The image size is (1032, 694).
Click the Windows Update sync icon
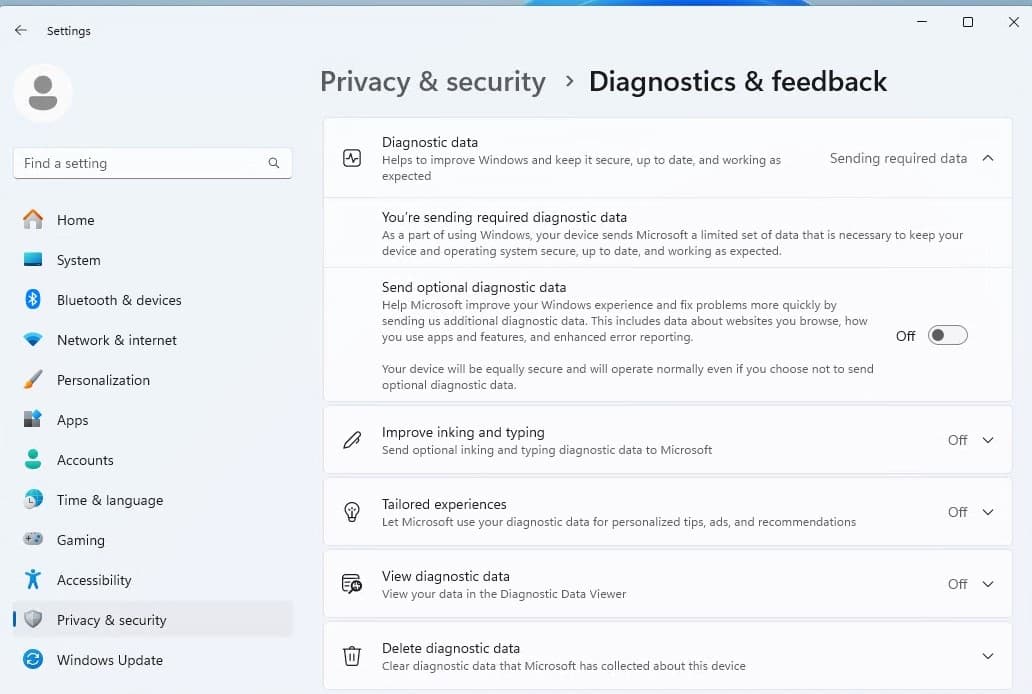pyautogui.click(x=33, y=660)
